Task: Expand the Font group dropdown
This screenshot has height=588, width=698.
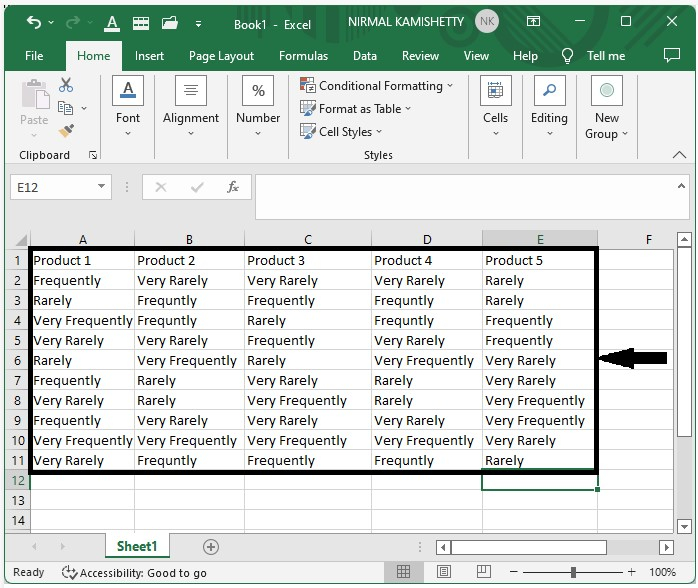Action: click(x=128, y=133)
